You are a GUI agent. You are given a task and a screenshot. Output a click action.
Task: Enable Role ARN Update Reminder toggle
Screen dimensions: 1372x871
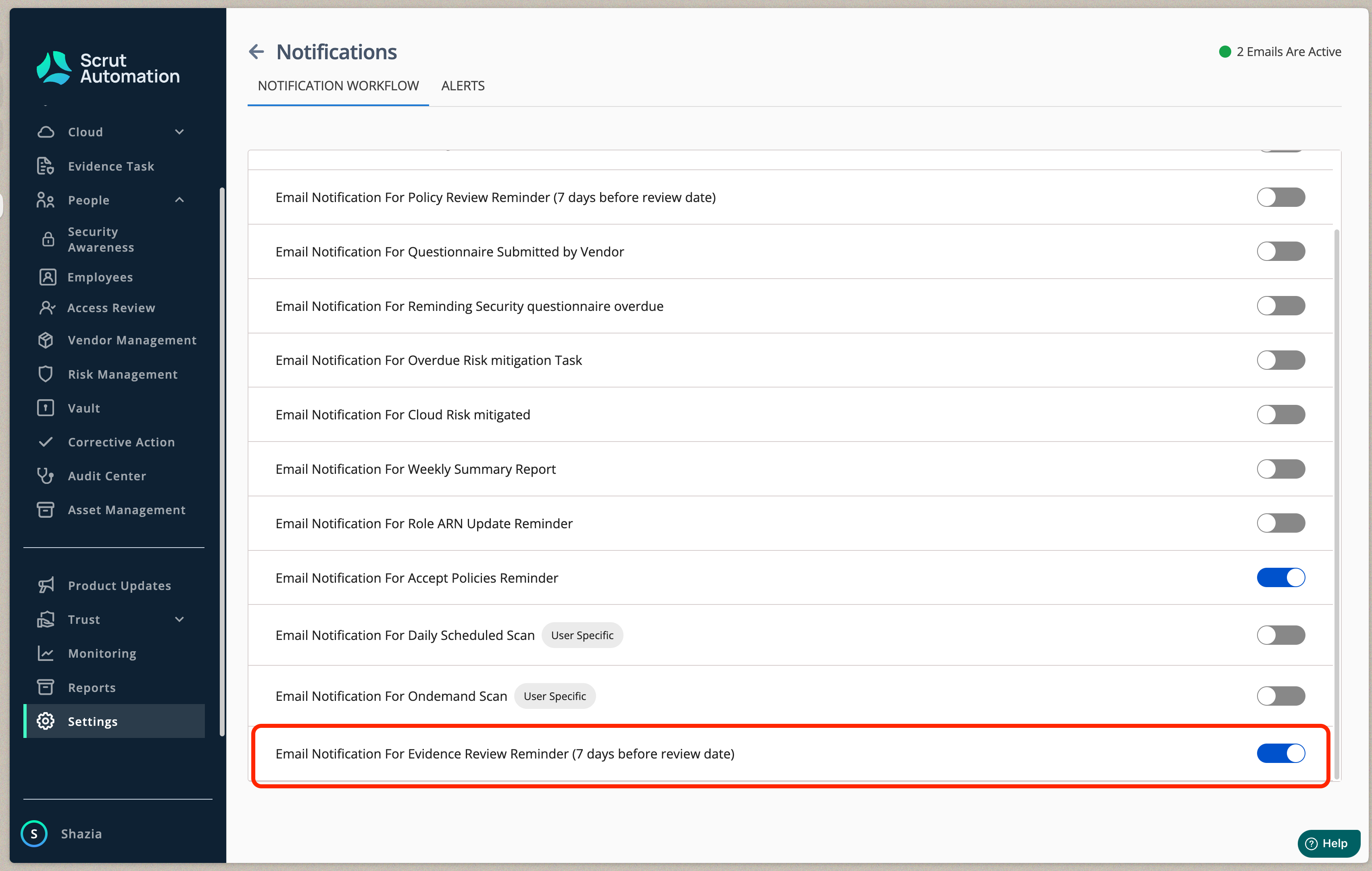click(x=1281, y=523)
